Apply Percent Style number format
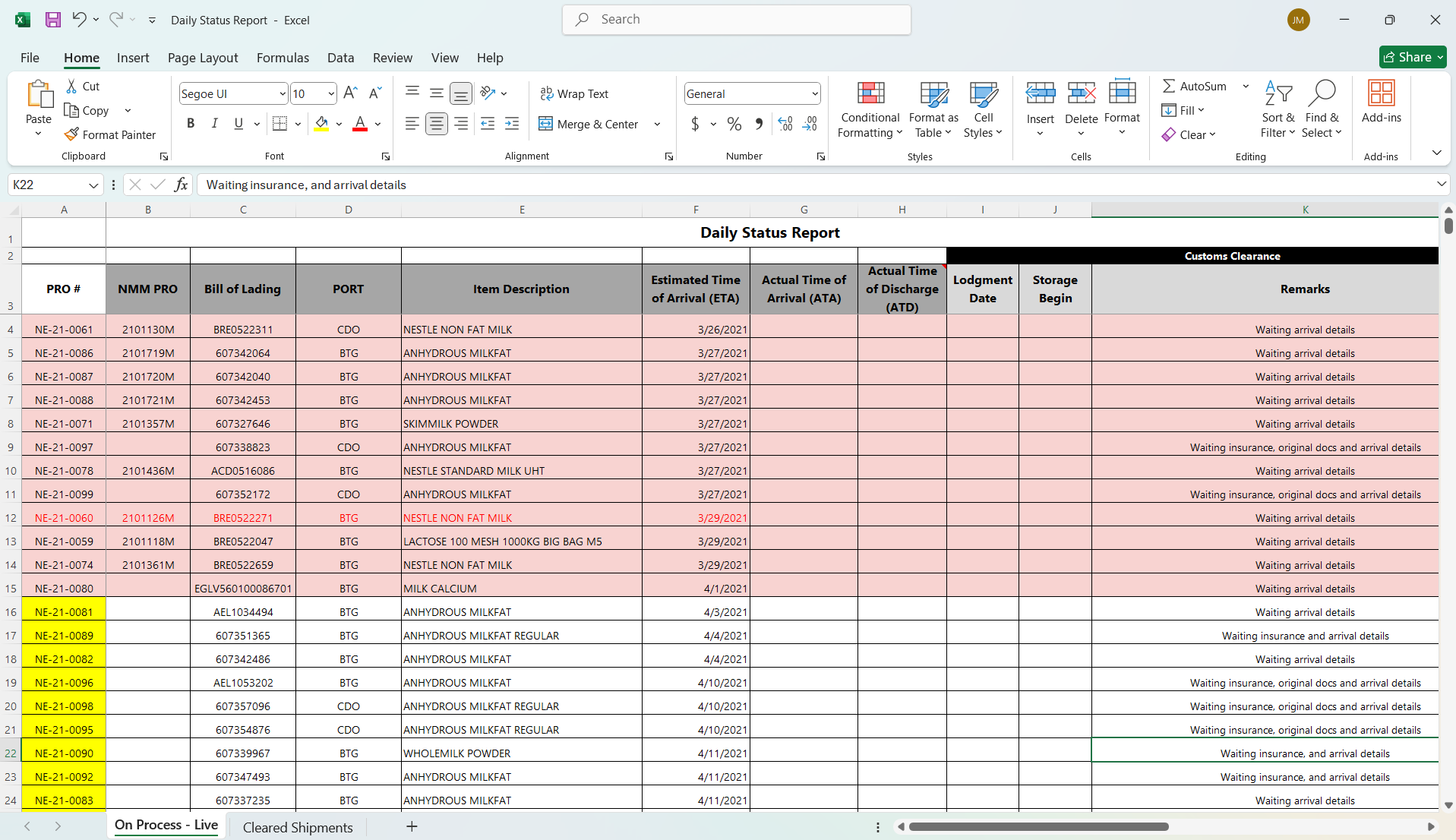 coord(734,124)
